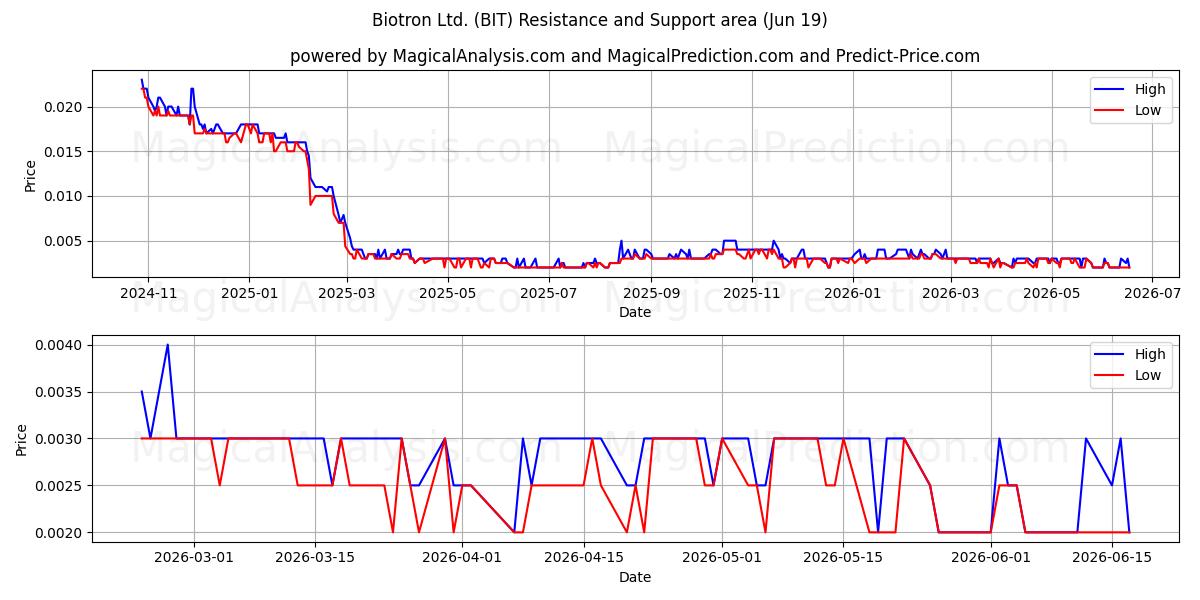Click the '2026-06-15' x-axis label on bottom chart
Screen dimensions: 1200x600
1111,558
